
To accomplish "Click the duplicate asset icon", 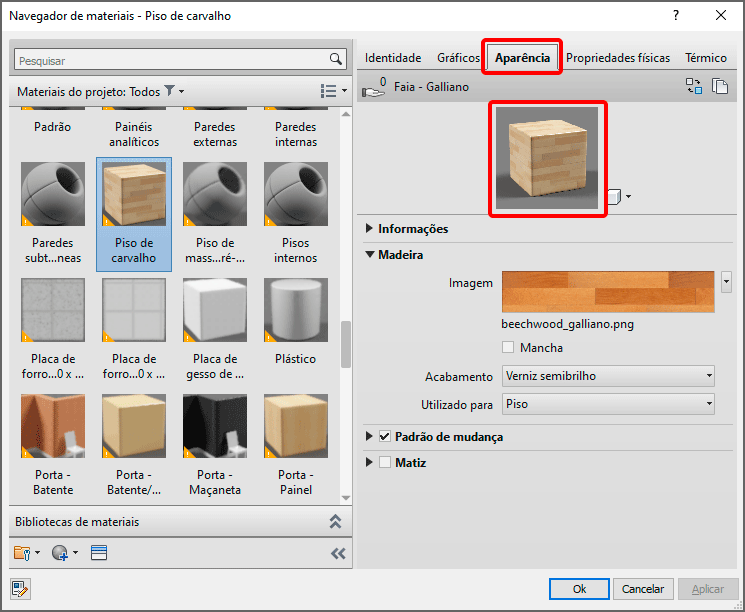I will [x=720, y=86].
